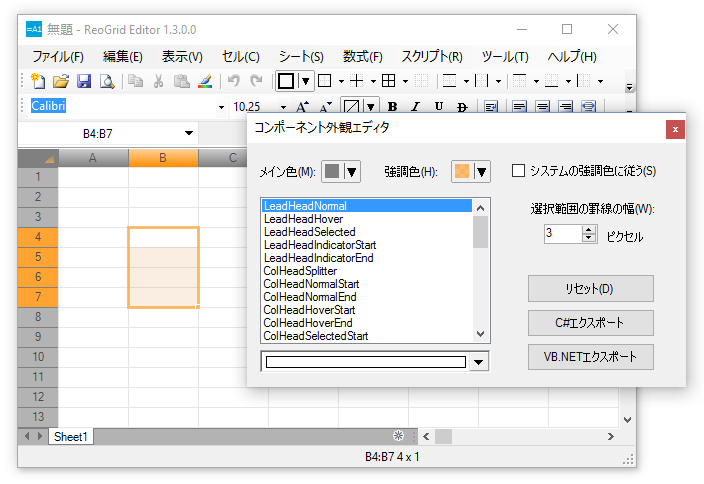This screenshot has width=704, height=484.
Task: Increase the selection border width stepper
Action: 589,229
